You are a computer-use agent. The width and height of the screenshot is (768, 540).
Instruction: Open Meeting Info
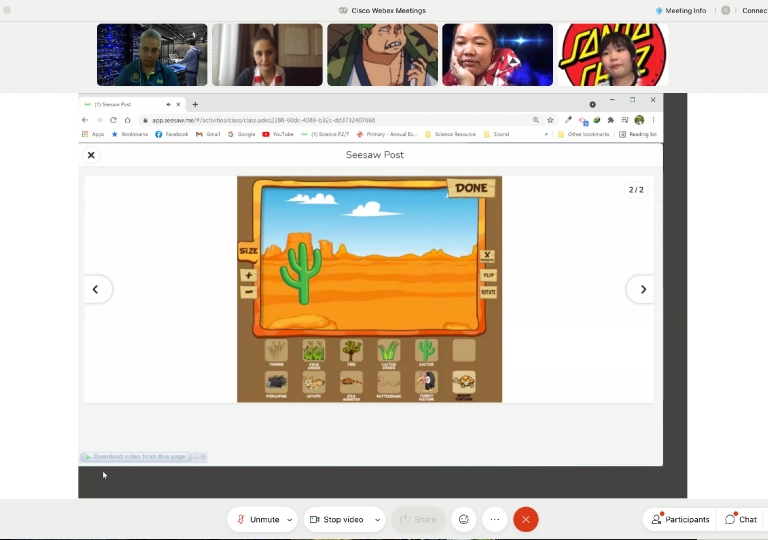coord(681,10)
